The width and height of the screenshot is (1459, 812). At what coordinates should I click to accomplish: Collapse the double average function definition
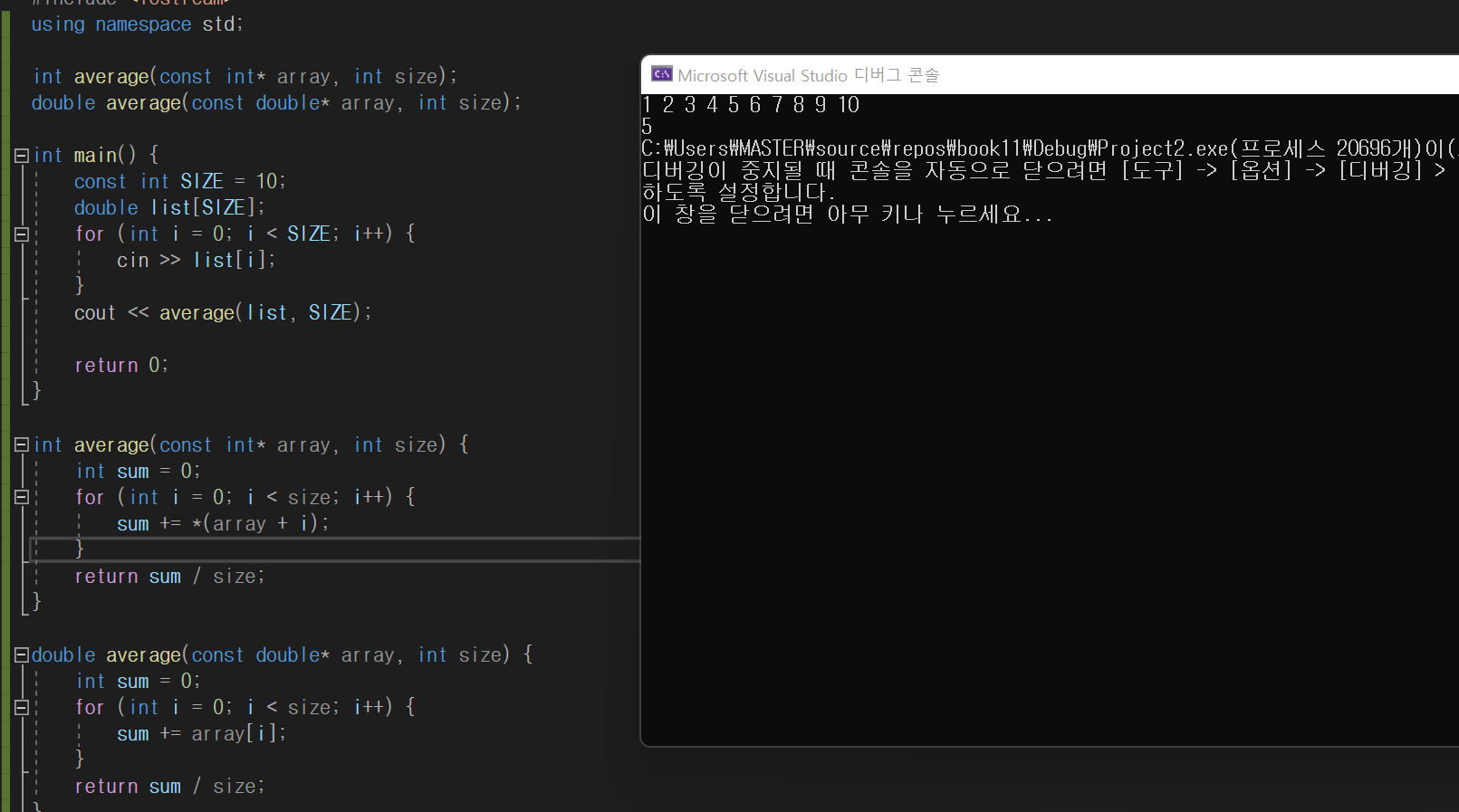click(x=22, y=654)
